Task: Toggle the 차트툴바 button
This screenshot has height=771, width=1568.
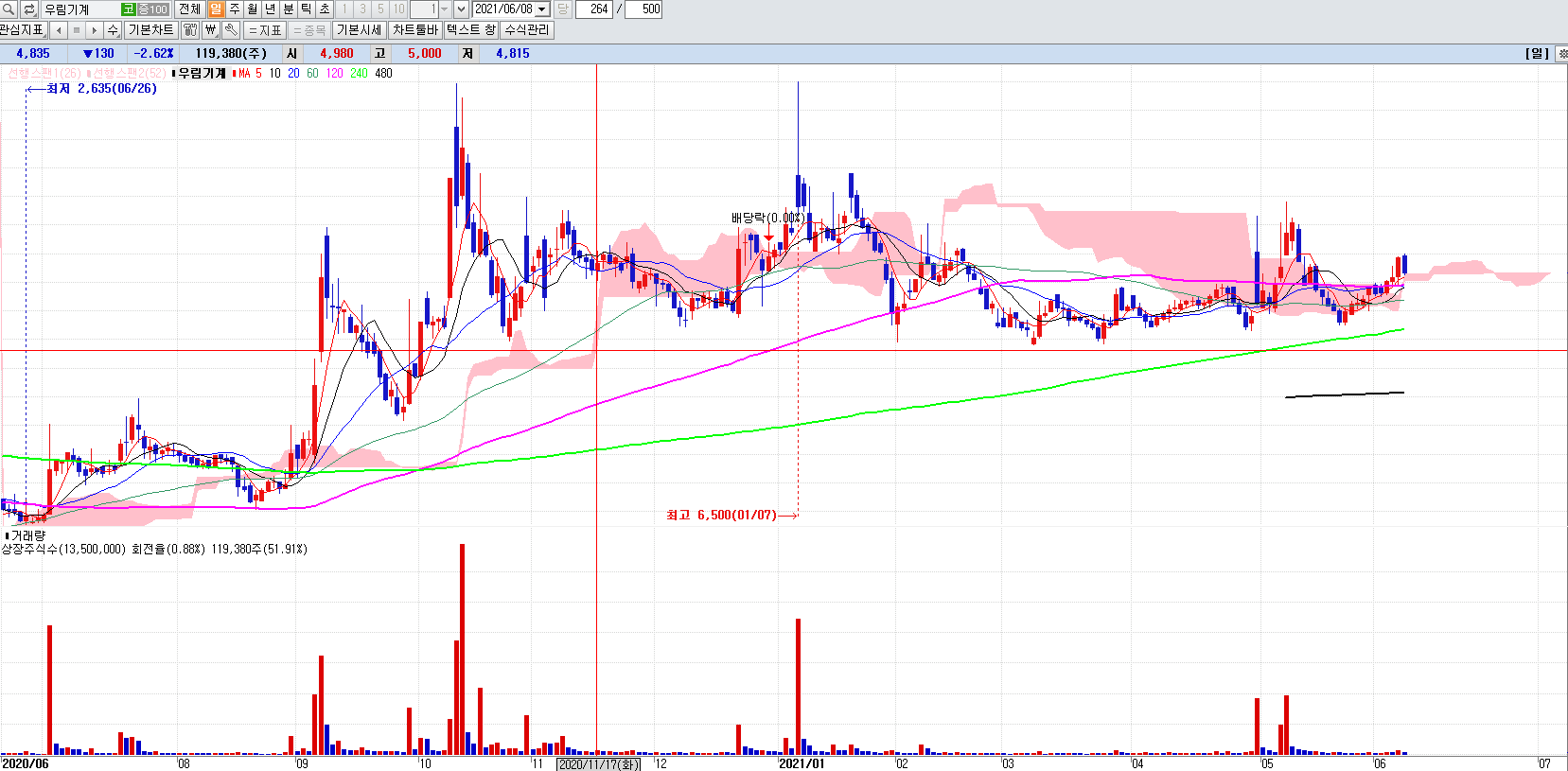Action: coord(415,30)
